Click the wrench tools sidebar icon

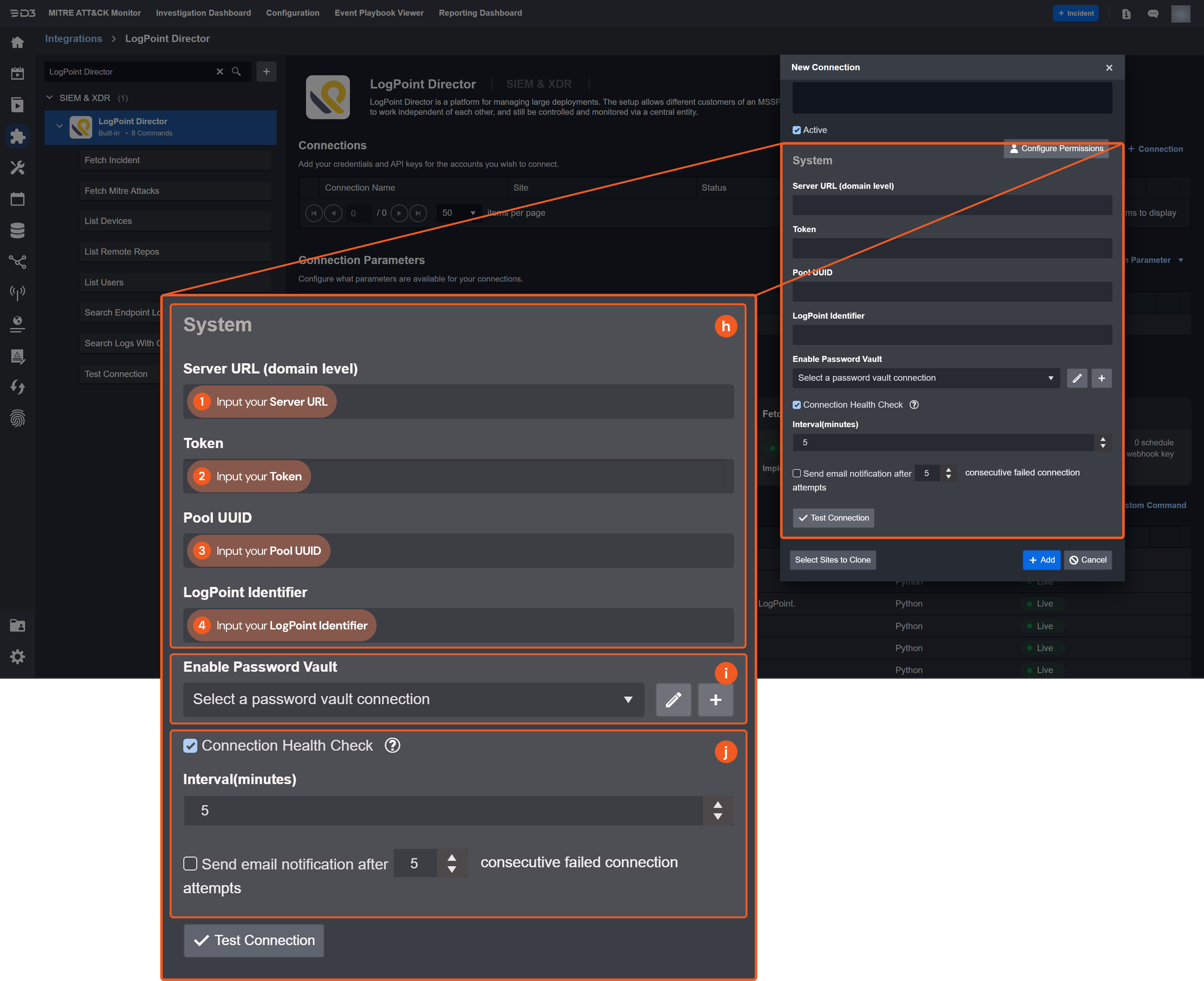(x=18, y=168)
